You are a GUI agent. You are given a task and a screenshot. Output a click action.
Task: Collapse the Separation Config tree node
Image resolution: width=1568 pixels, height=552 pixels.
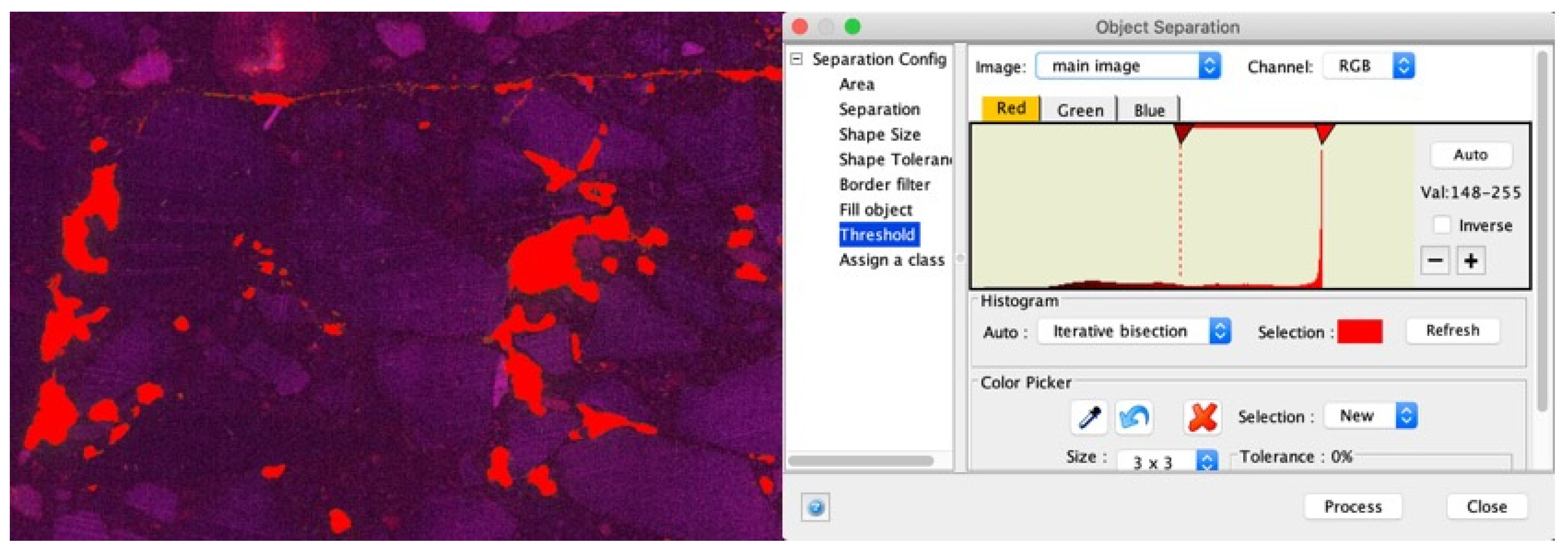pos(797,59)
